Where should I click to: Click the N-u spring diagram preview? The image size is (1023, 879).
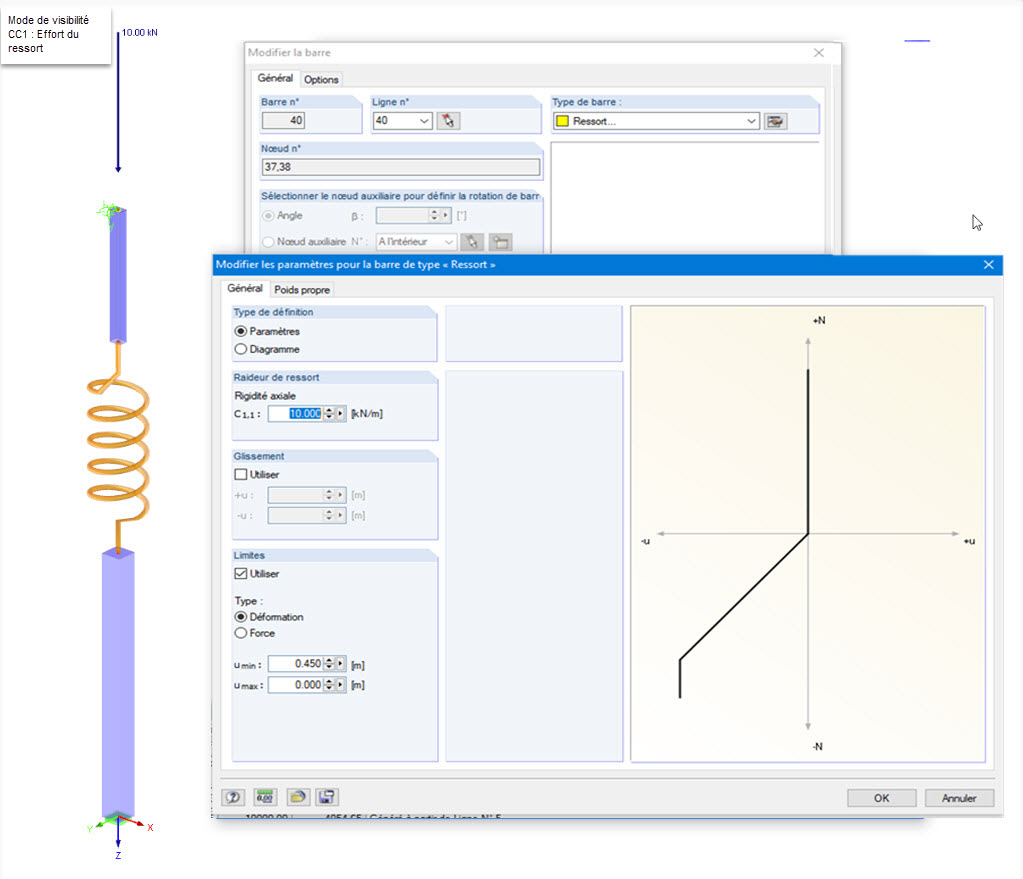[x=808, y=534]
